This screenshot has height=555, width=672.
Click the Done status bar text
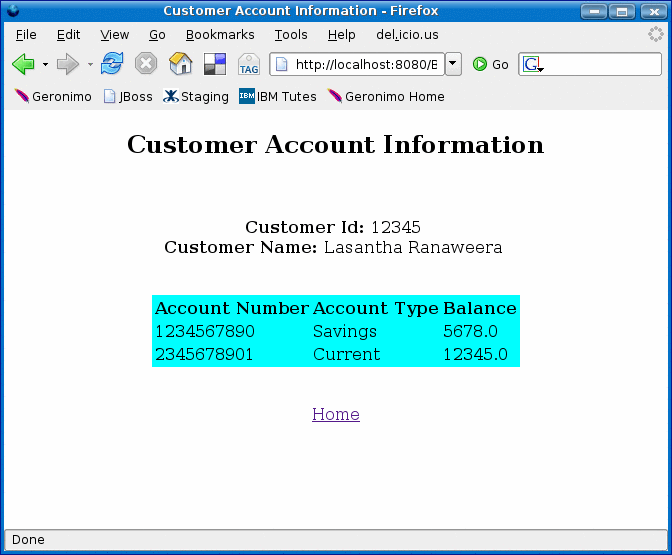[28, 540]
